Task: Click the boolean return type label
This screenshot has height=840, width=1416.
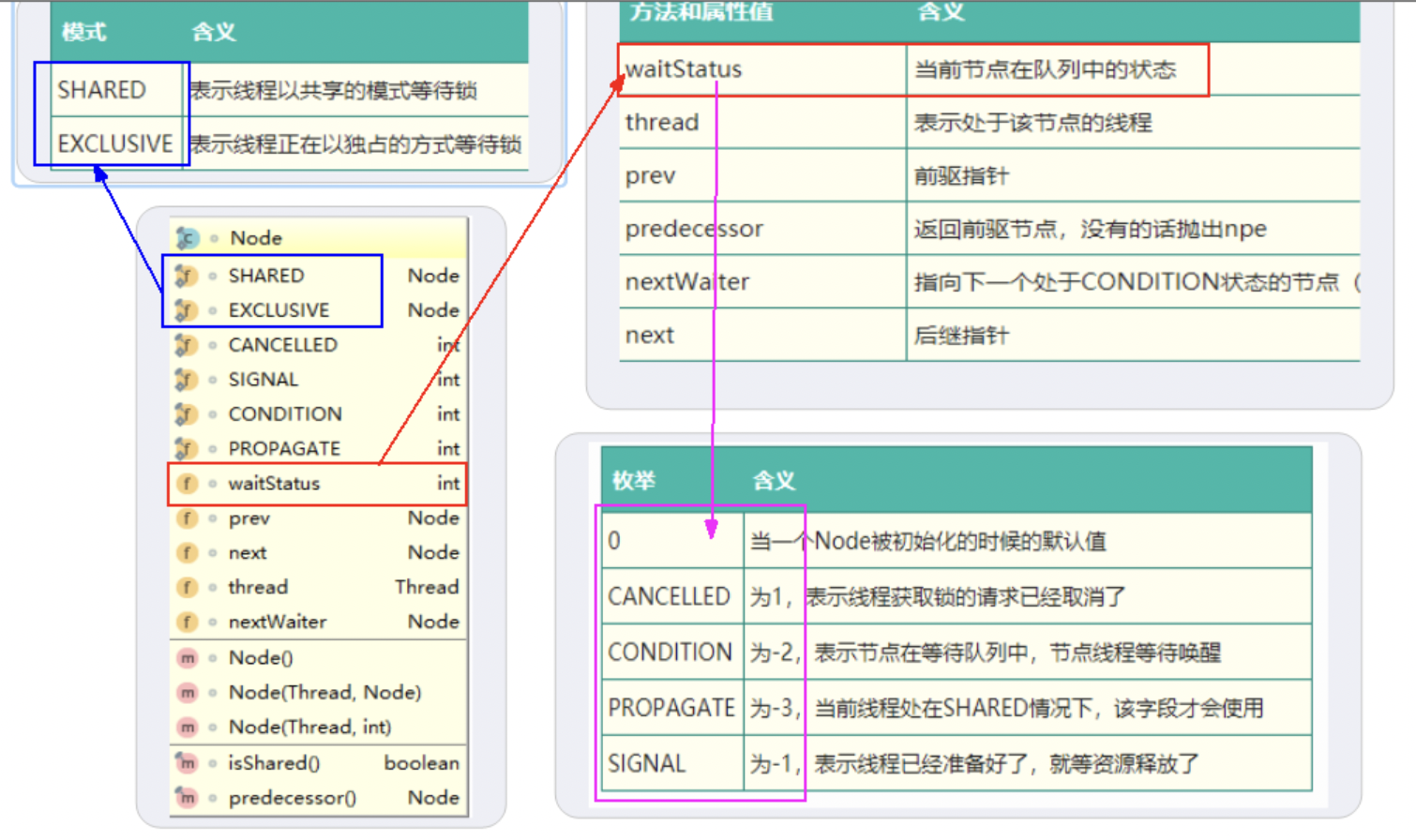Action: pyautogui.click(x=422, y=763)
